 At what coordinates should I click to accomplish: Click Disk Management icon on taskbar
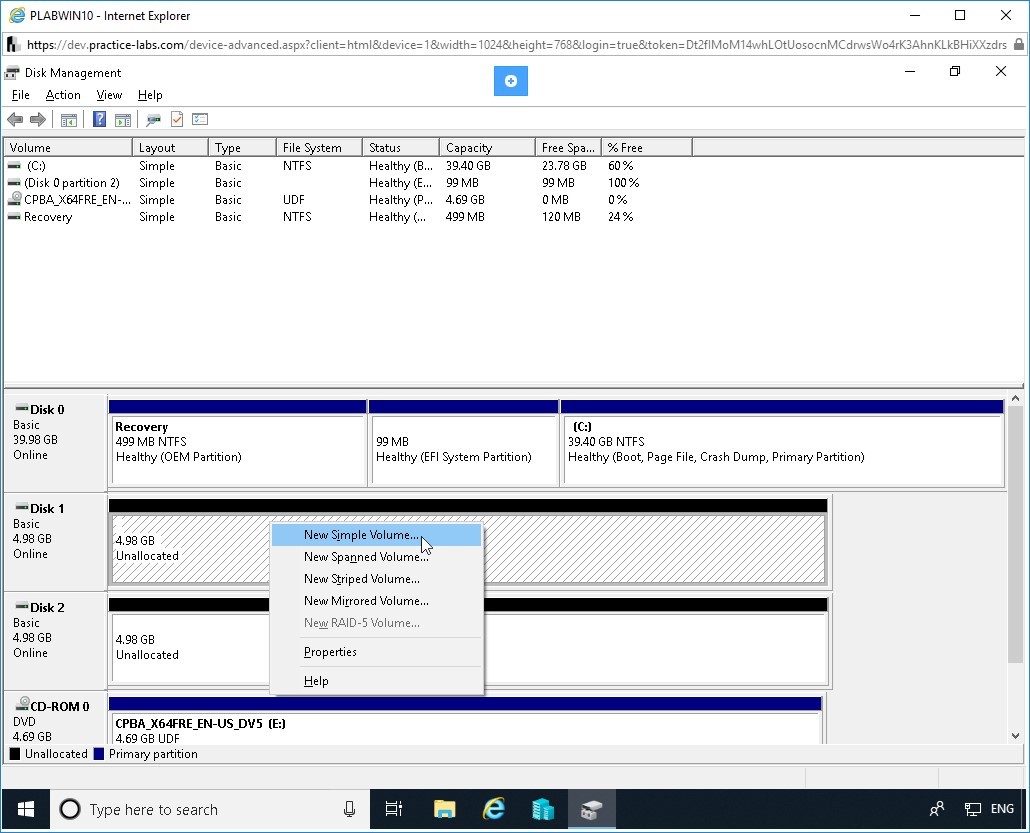(x=591, y=809)
